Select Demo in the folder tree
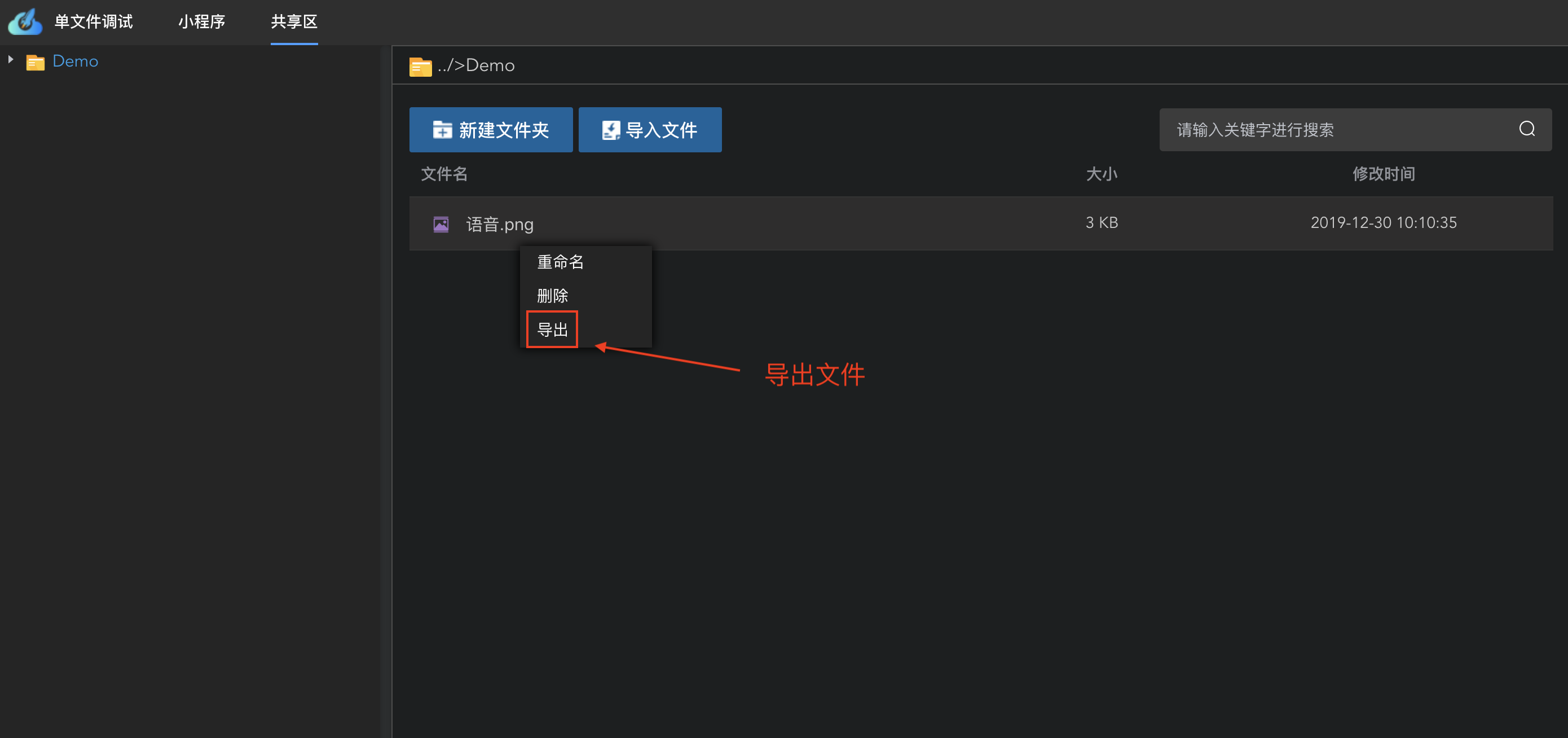Screen dimensions: 1568x738 (76, 61)
